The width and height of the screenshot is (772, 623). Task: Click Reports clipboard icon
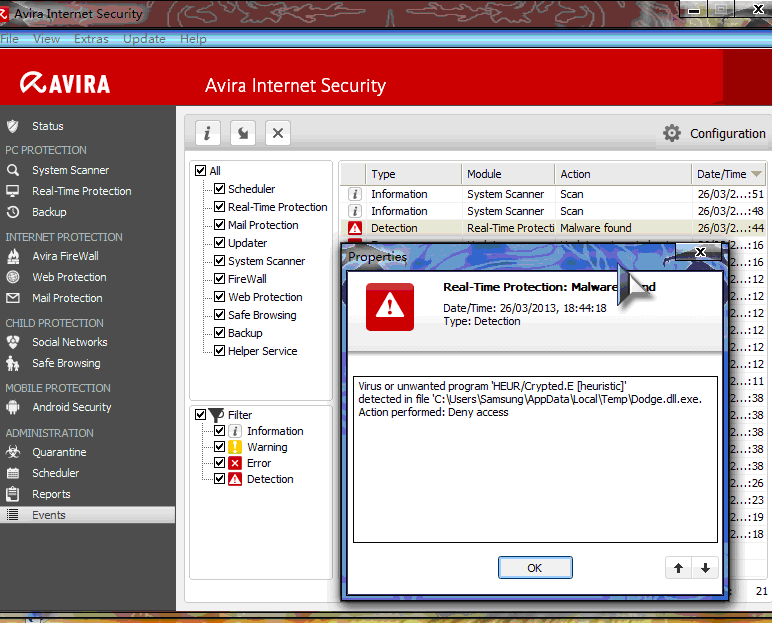tap(13, 494)
